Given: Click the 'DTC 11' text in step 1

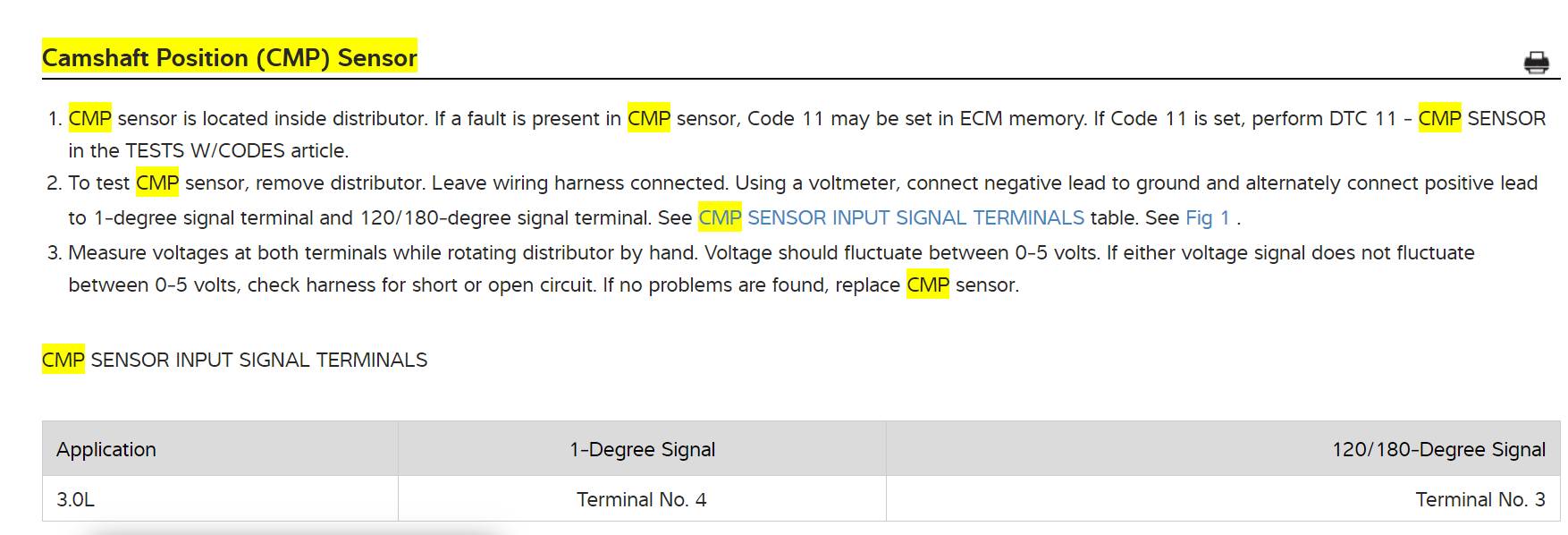Looking at the screenshot, I should point(1361,119).
